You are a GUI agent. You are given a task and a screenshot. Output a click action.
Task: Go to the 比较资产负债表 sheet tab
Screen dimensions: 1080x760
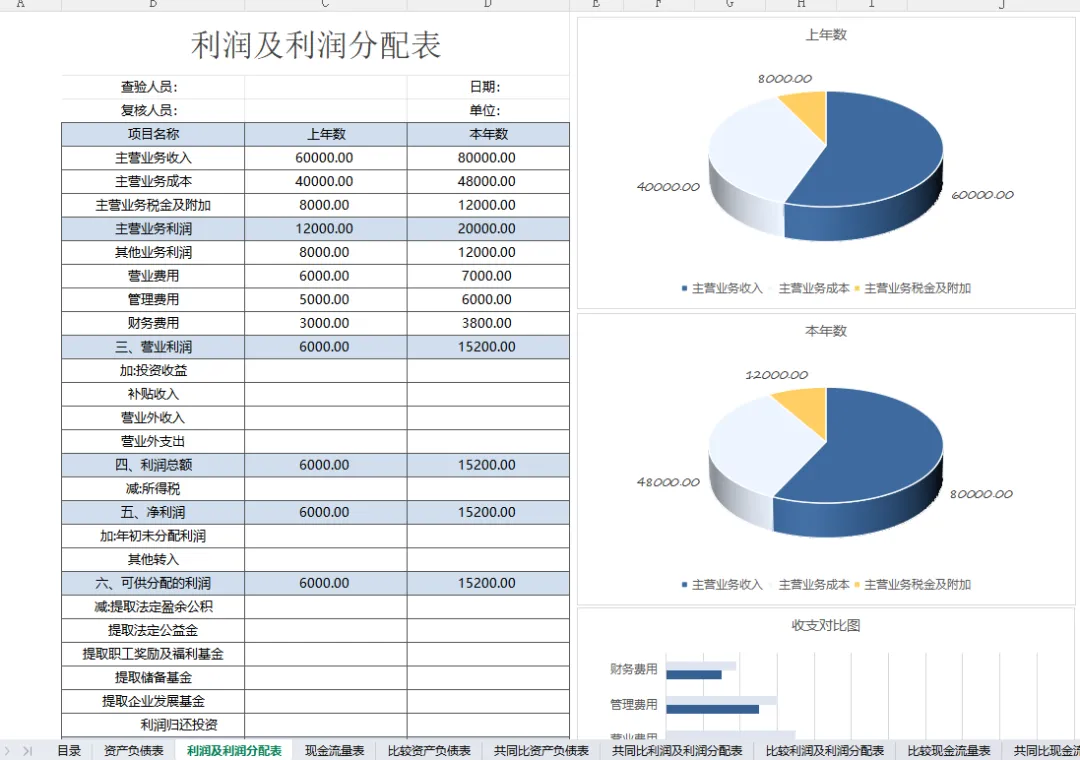coord(429,750)
